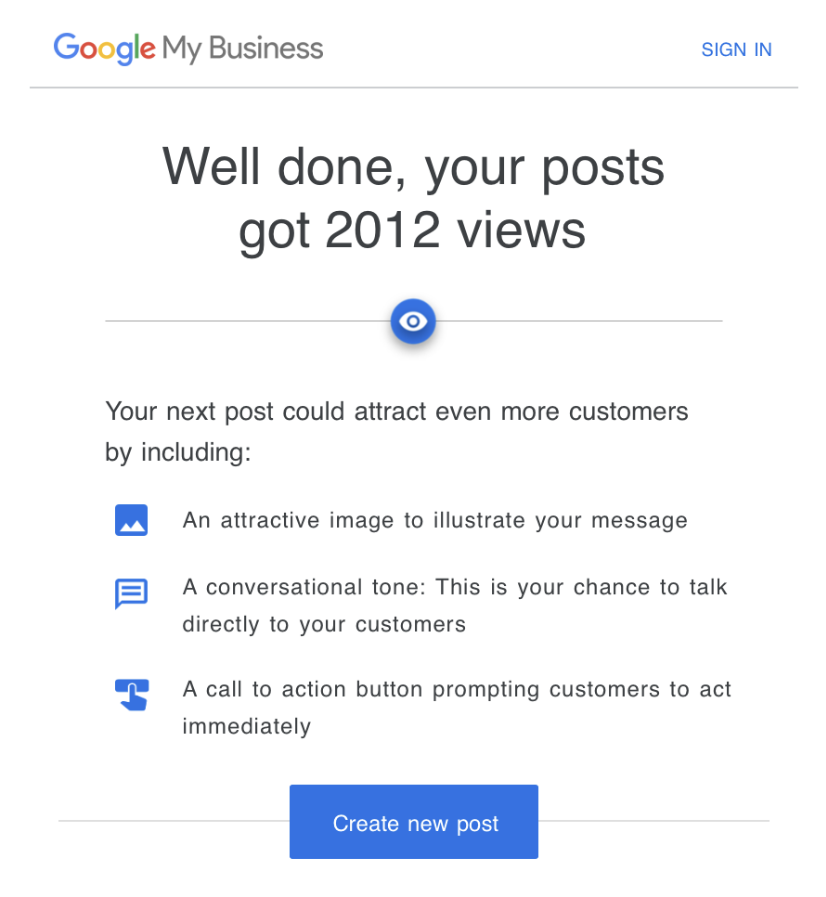The height and width of the screenshot is (897, 826).
Task: Click the multicolored Google wordmark
Action: 104,47
